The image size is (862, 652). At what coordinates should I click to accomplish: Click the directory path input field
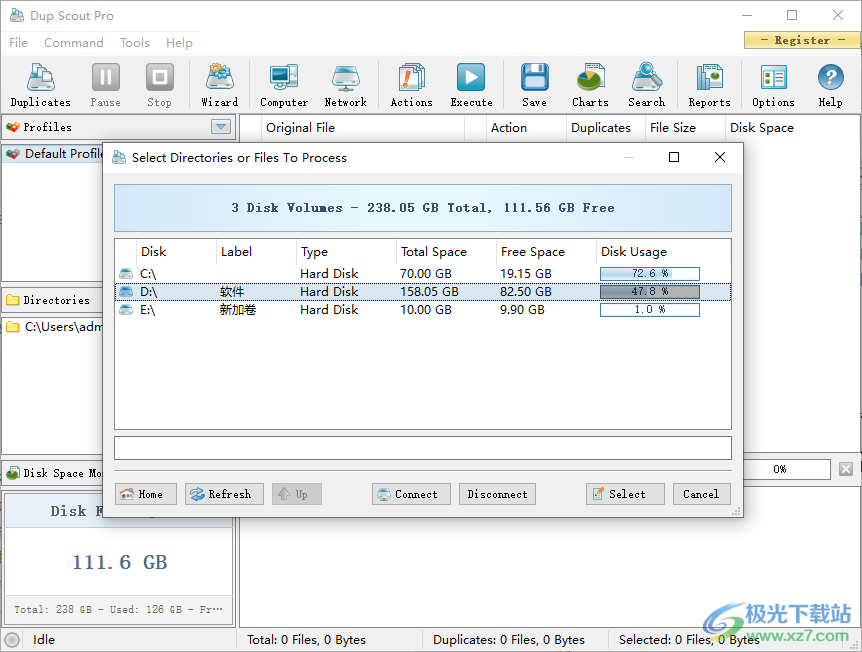423,448
